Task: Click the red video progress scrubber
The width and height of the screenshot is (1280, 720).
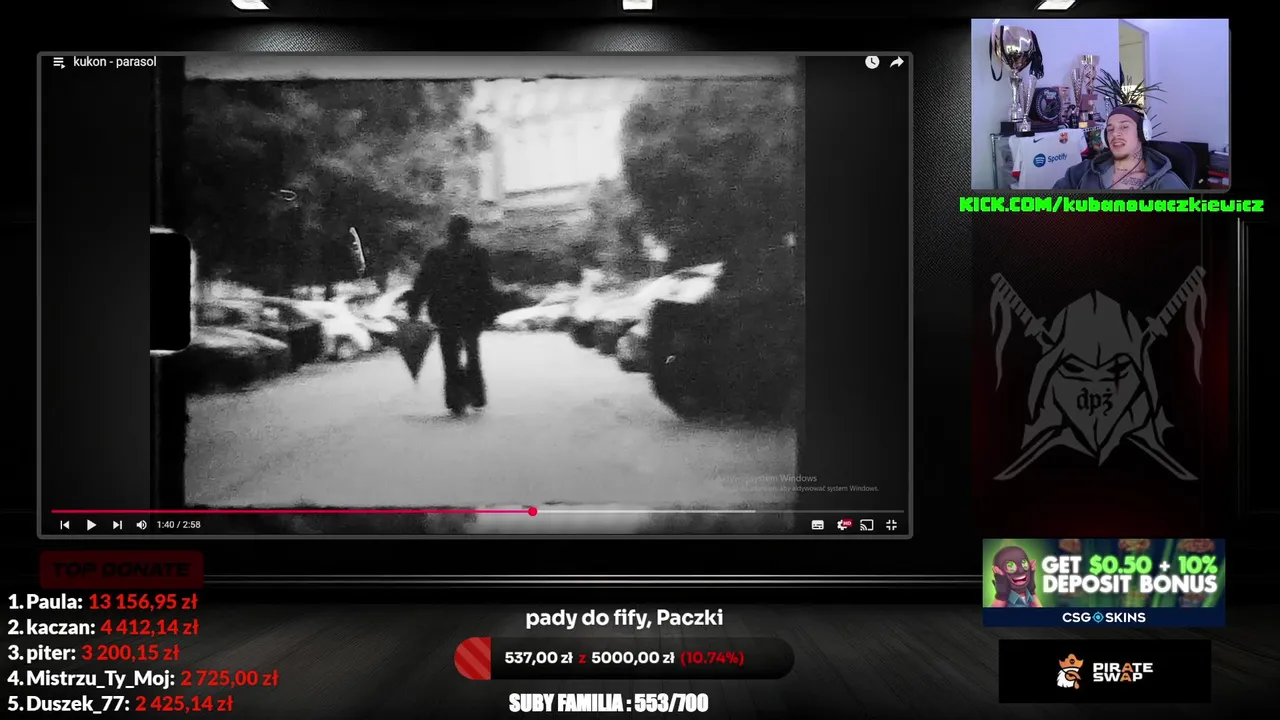Action: tap(533, 511)
